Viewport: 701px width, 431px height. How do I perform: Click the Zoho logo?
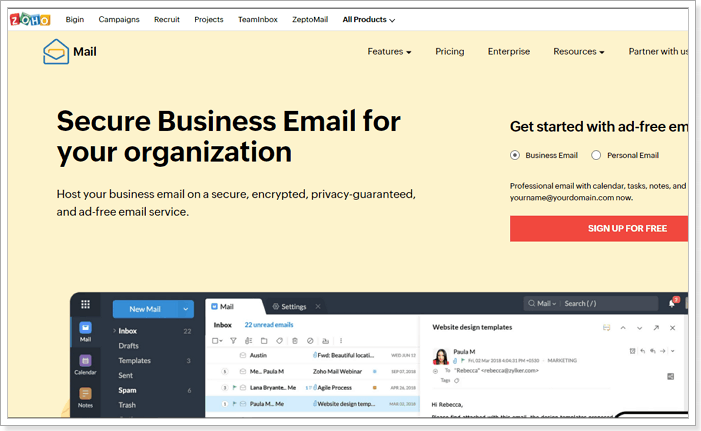pyautogui.click(x=30, y=19)
